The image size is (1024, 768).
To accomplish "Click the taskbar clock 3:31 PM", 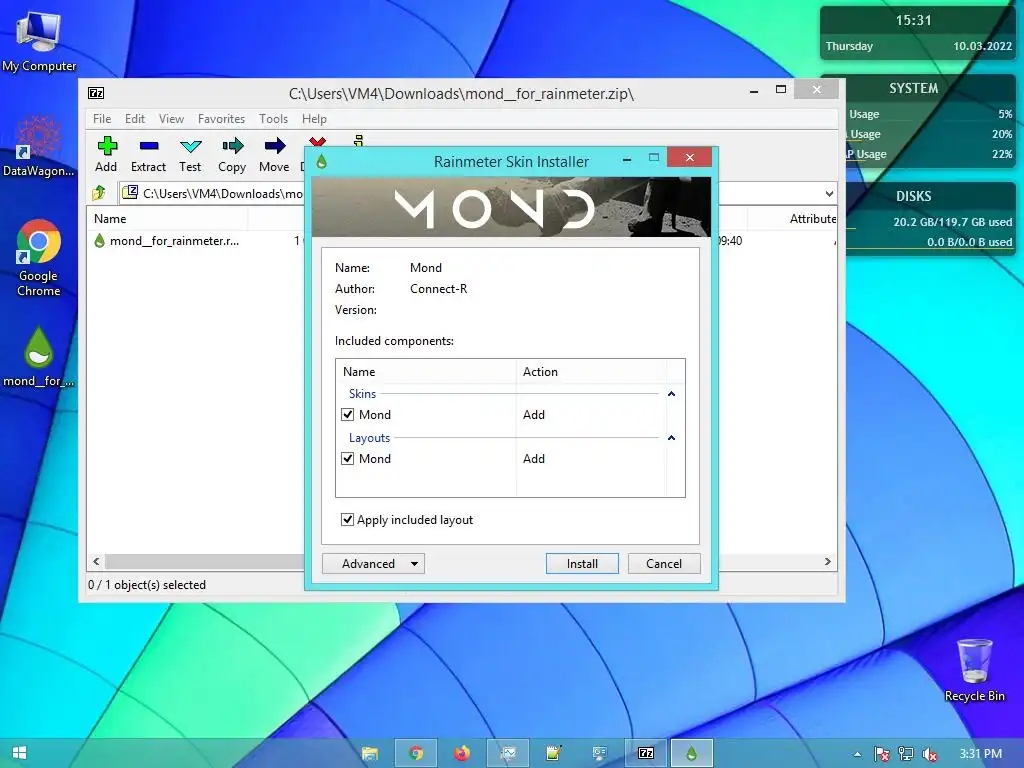I will 980,754.
